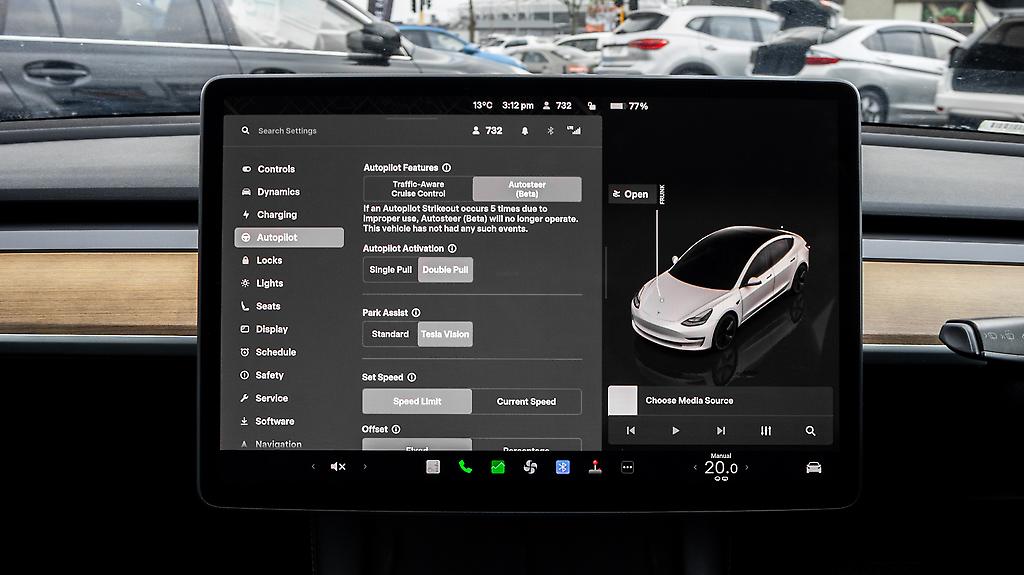Image resolution: width=1024 pixels, height=575 pixels.
Task: Choose Double Pull activation
Action: 445,270
